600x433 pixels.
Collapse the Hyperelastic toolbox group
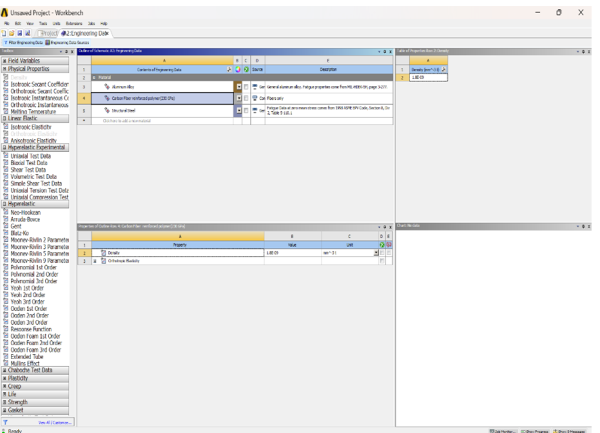tap(5, 204)
